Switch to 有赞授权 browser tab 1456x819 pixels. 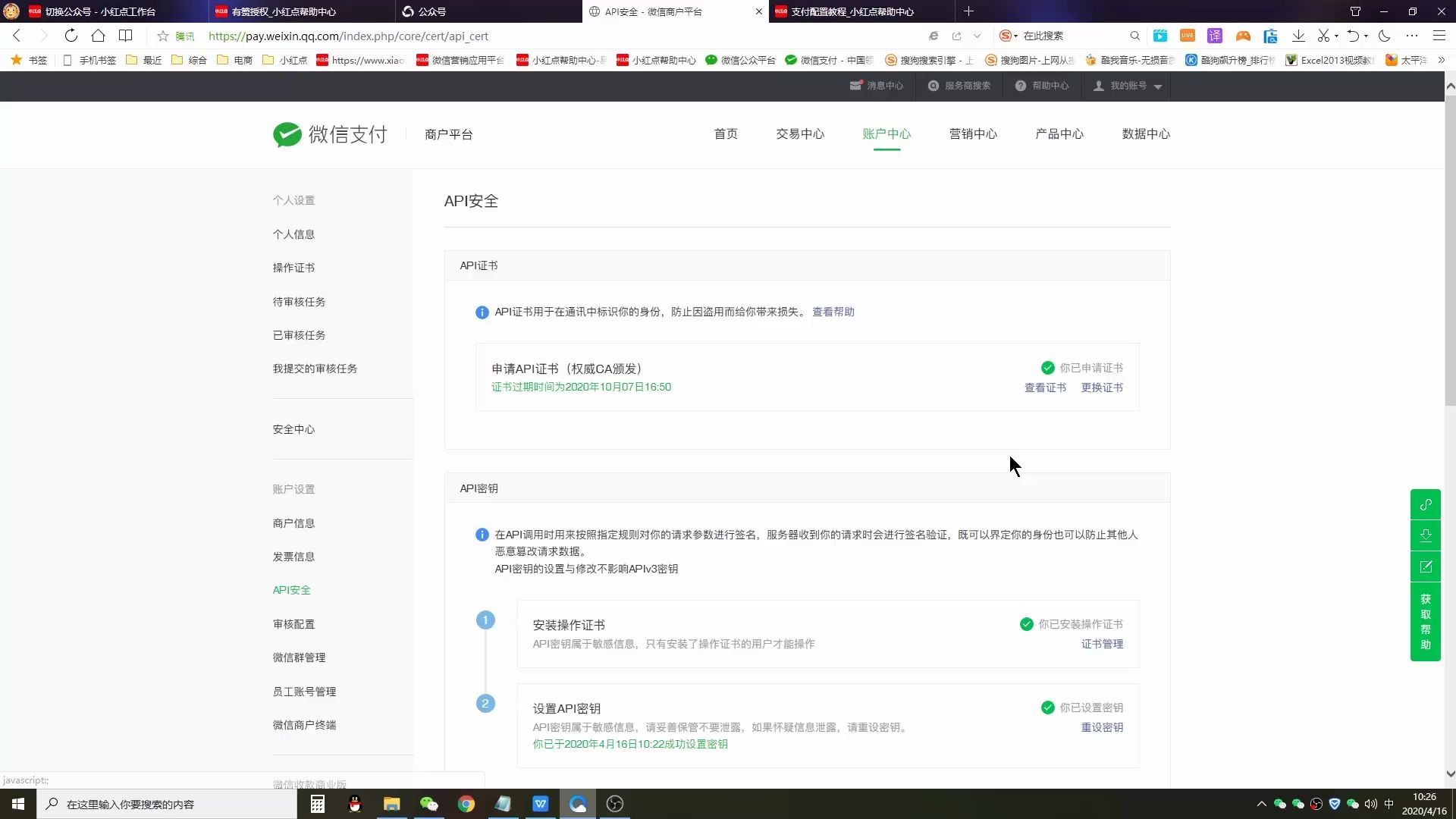[x=302, y=11]
